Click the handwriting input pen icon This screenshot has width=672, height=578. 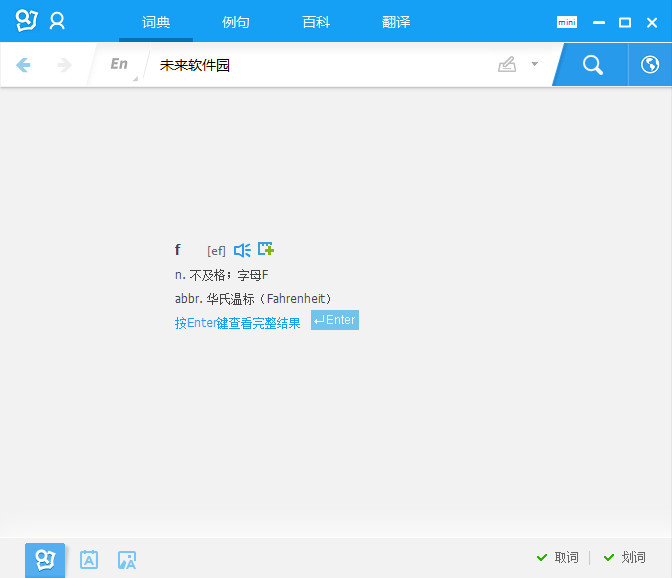pyautogui.click(x=507, y=65)
